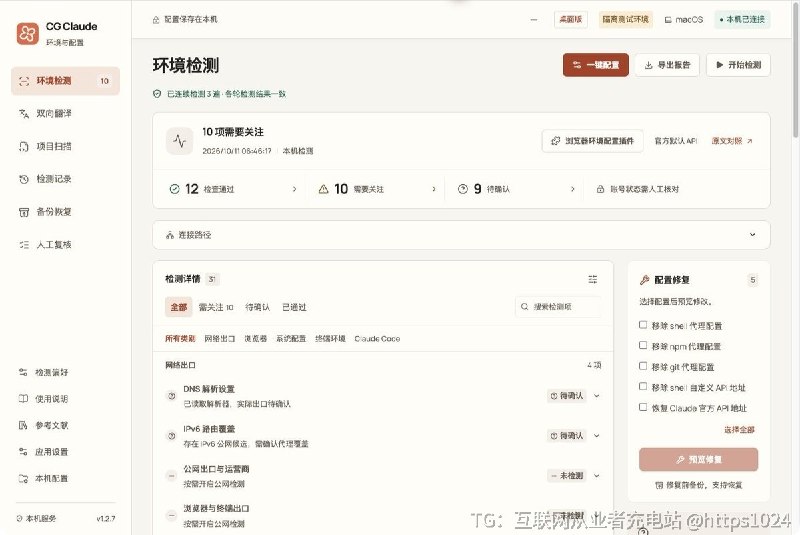The image size is (800, 535).
Task: Click the 选择全部 link
Action: [x=739, y=429]
